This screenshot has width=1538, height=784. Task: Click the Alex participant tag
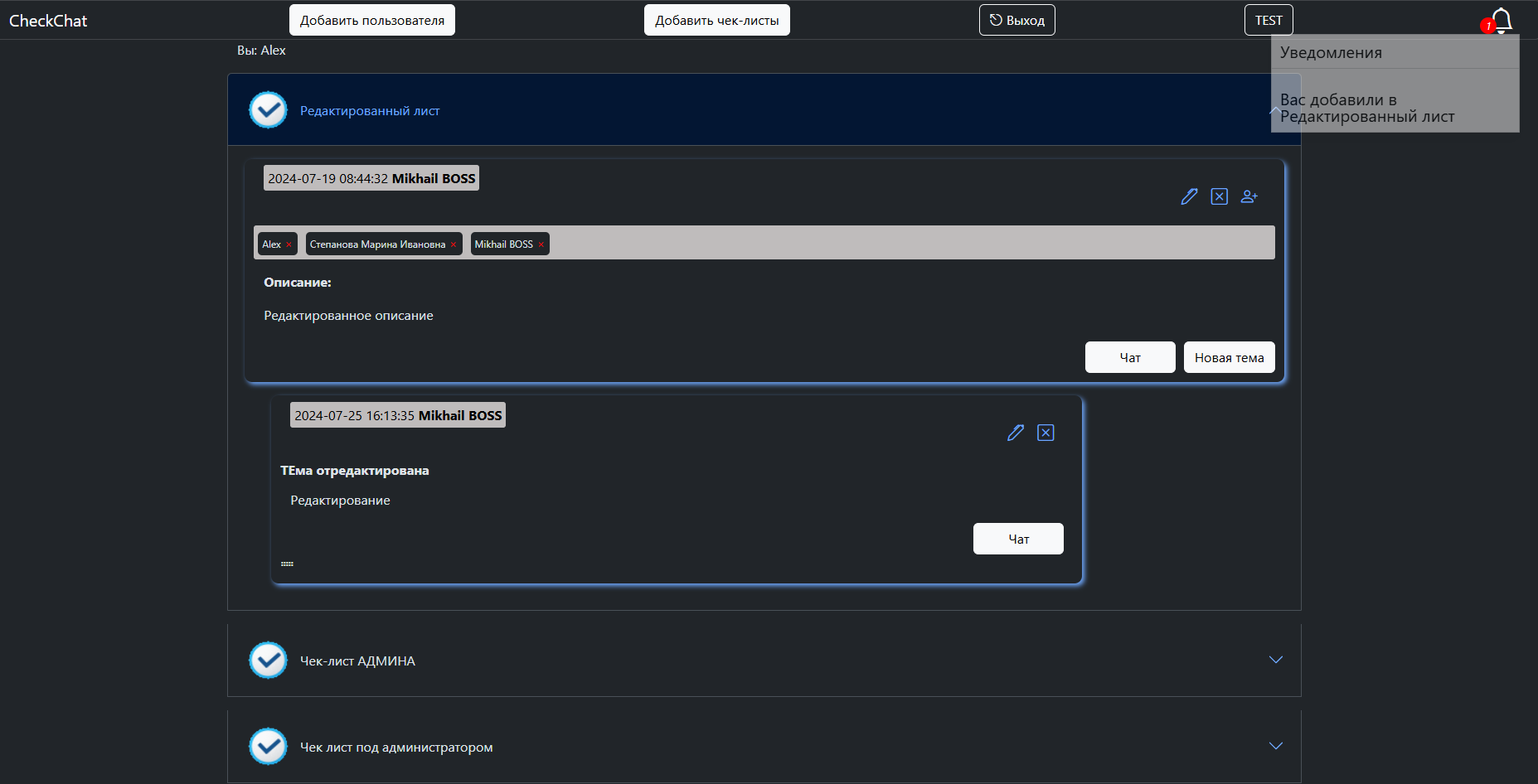(x=278, y=244)
